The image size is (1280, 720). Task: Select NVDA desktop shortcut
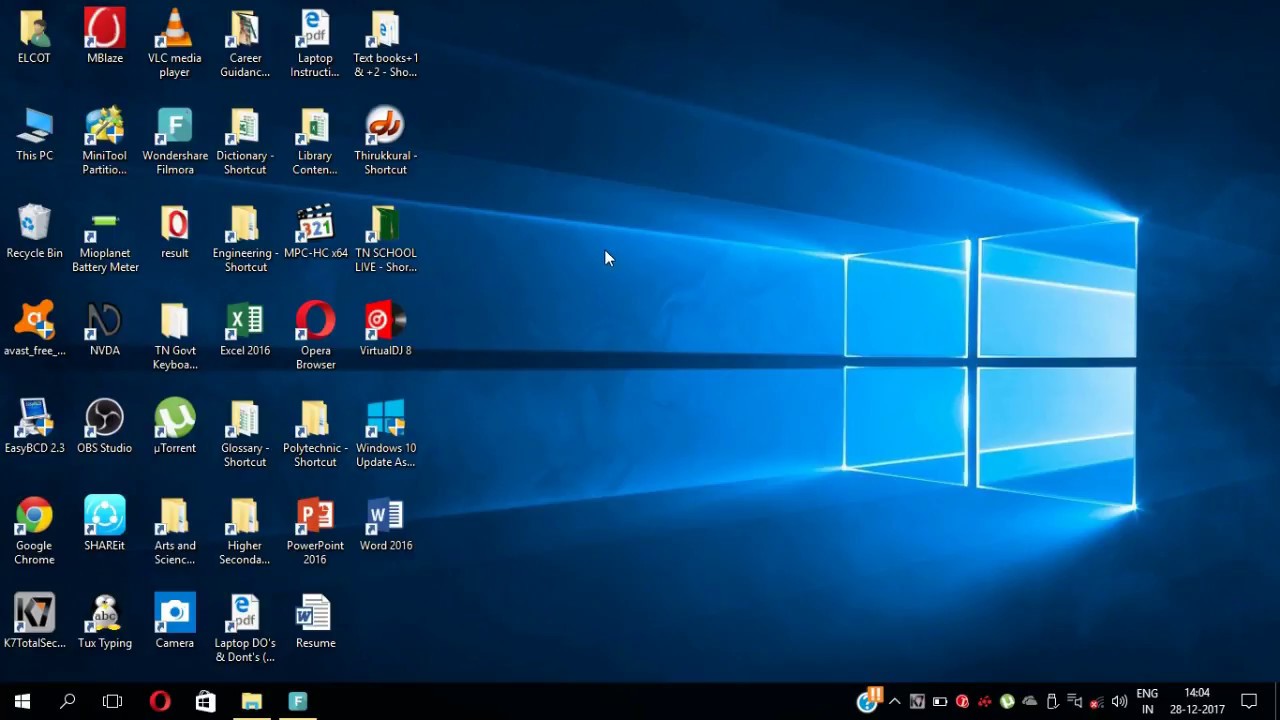coord(105,329)
